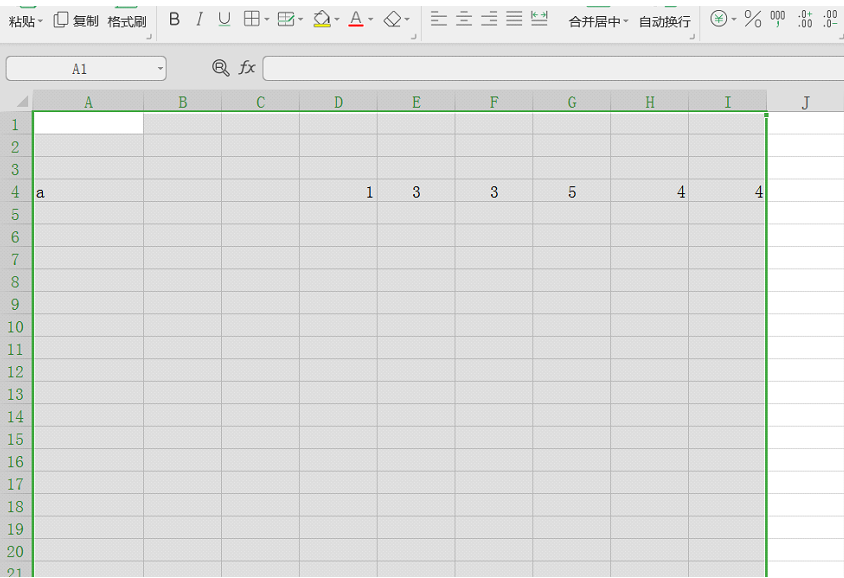Apply percent style
Screen dimensions: 844x578
point(752,19)
